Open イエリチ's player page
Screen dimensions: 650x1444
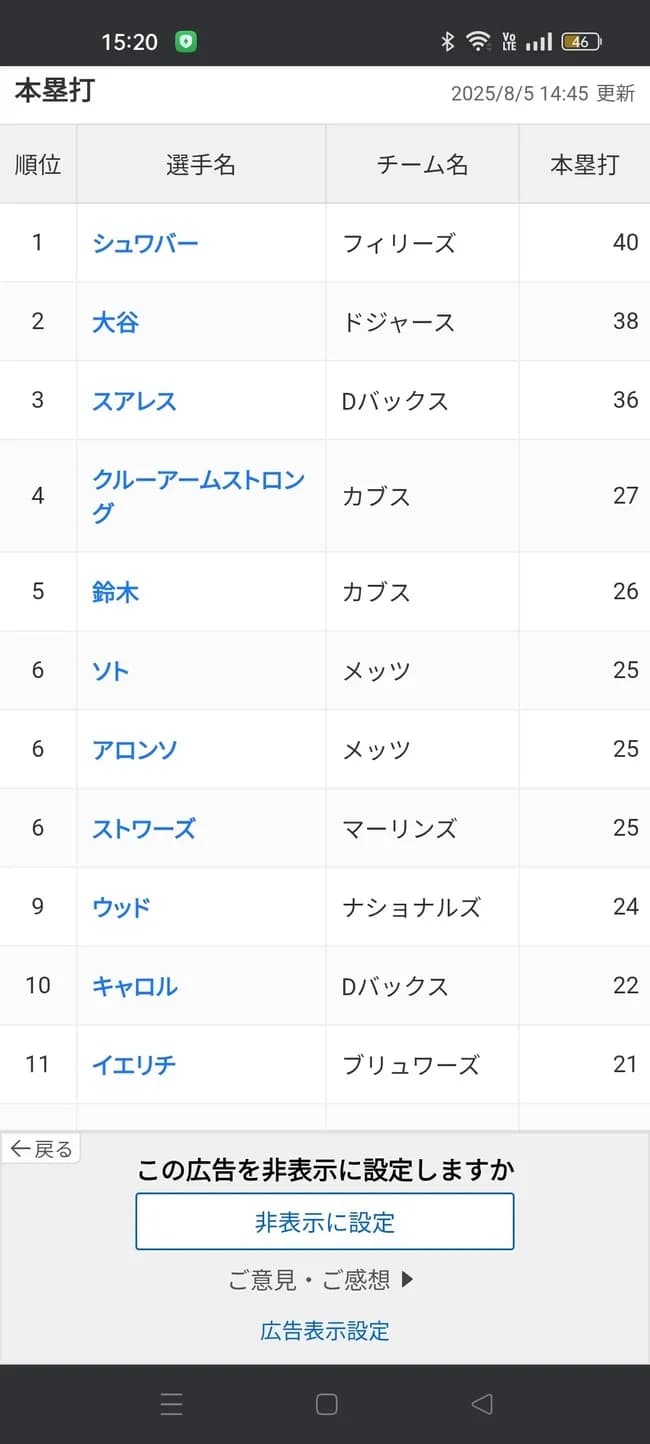pyautogui.click(x=133, y=1065)
